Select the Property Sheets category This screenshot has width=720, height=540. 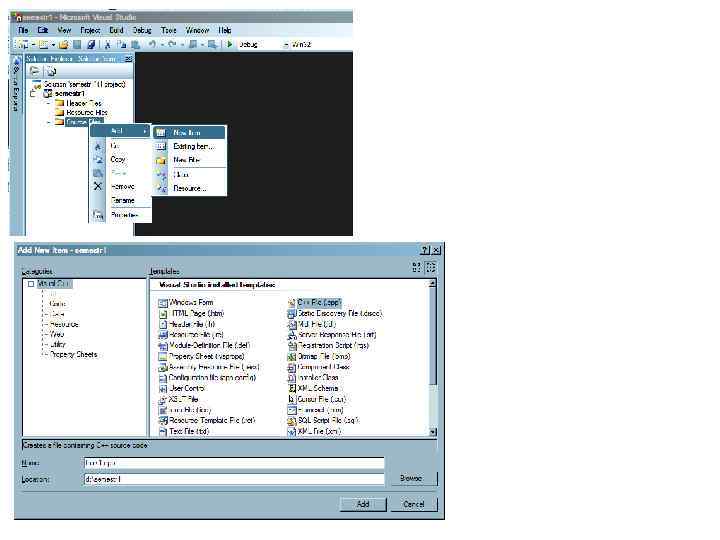73,354
